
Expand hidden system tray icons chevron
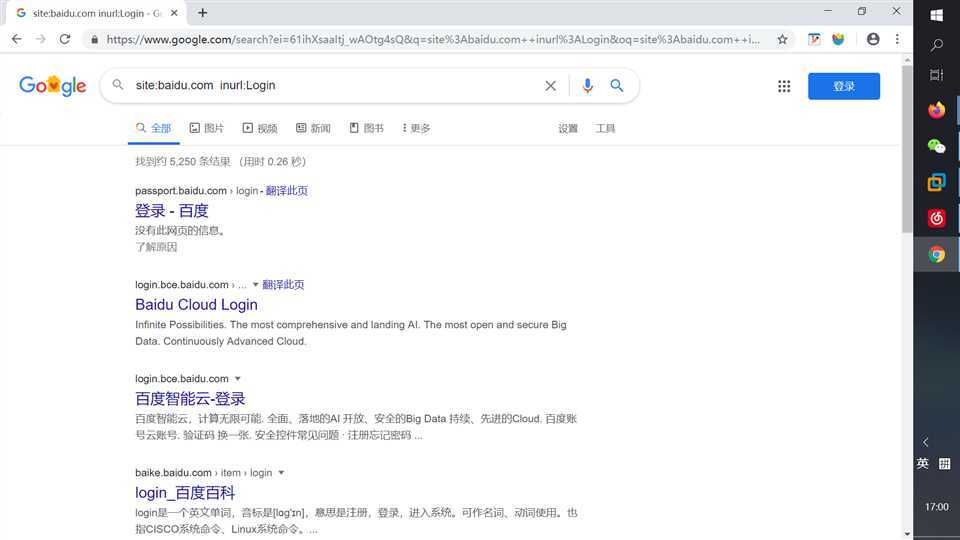(x=926, y=442)
